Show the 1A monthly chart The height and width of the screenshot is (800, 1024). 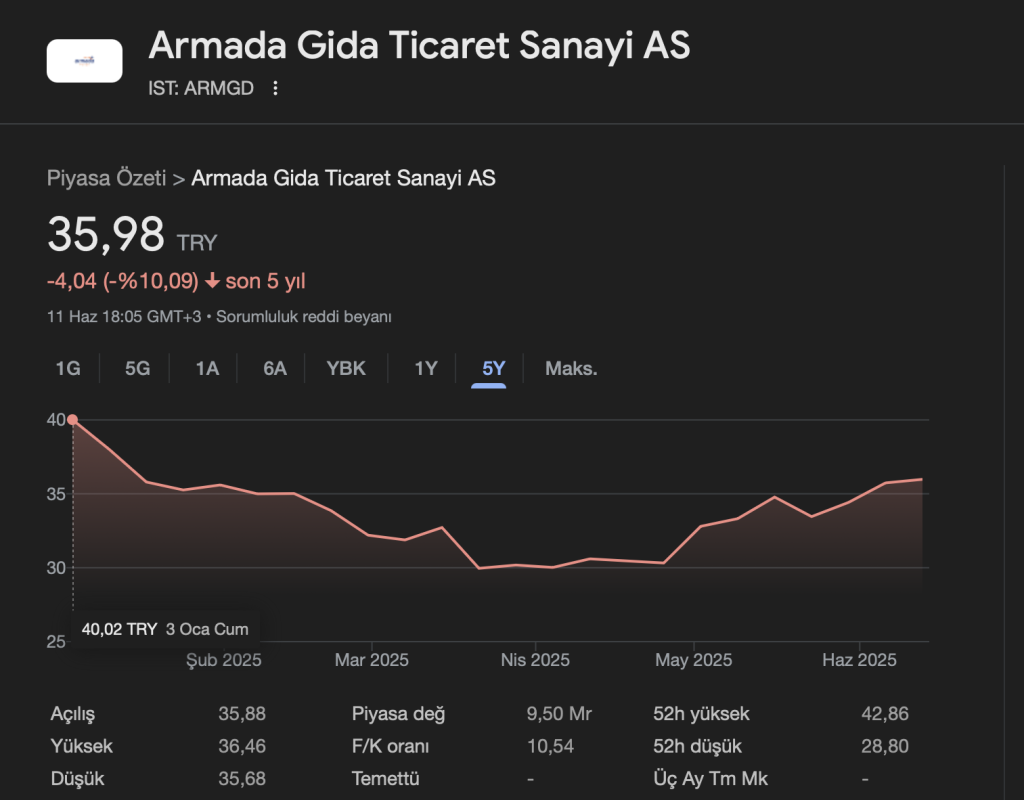[x=207, y=369]
